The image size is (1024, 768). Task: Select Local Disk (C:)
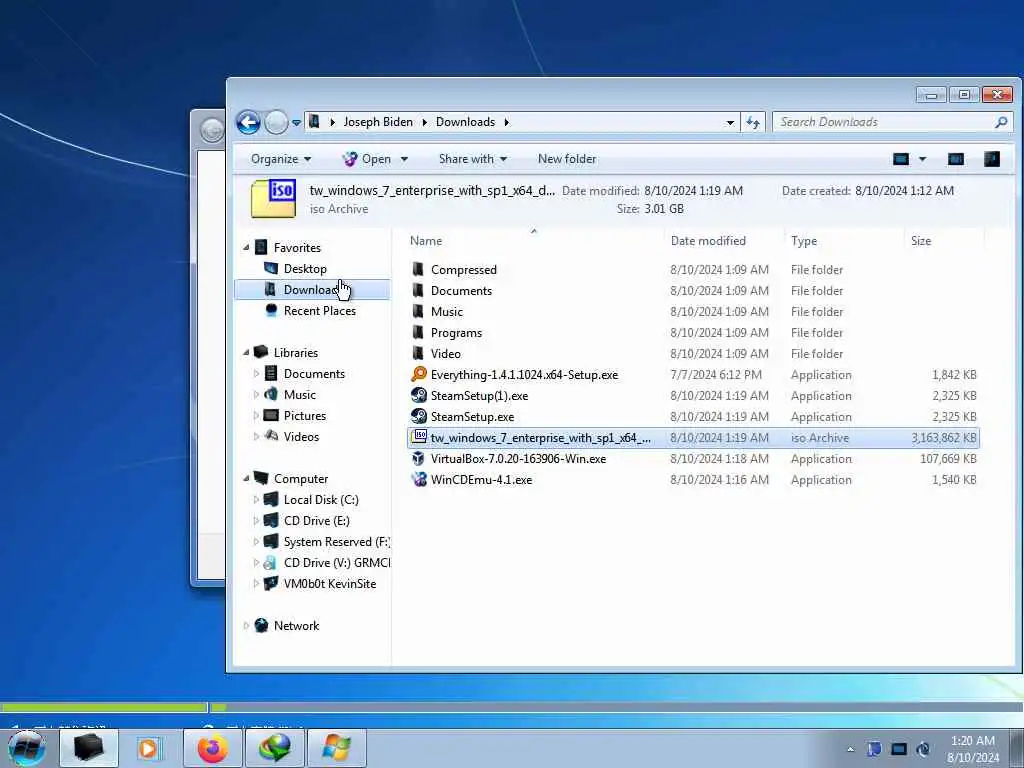pos(321,500)
